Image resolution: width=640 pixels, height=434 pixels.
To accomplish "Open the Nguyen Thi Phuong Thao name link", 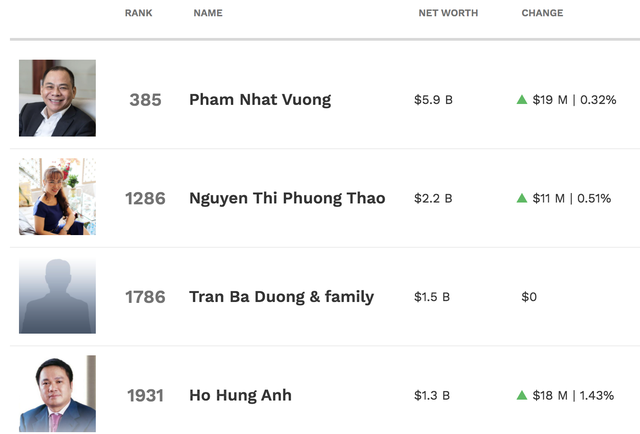I will (287, 198).
